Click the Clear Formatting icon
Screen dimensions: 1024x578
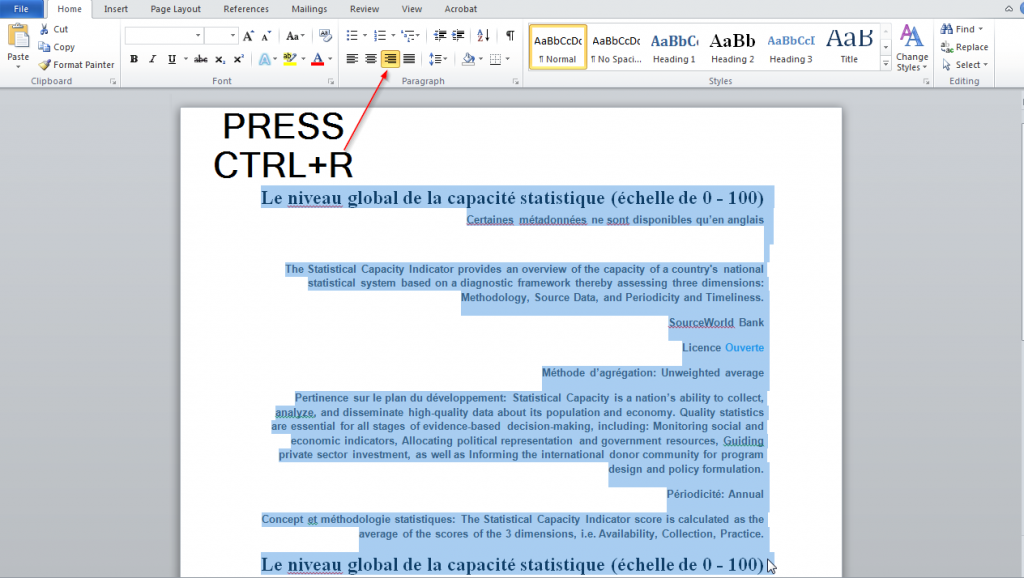pyautogui.click(x=325, y=36)
